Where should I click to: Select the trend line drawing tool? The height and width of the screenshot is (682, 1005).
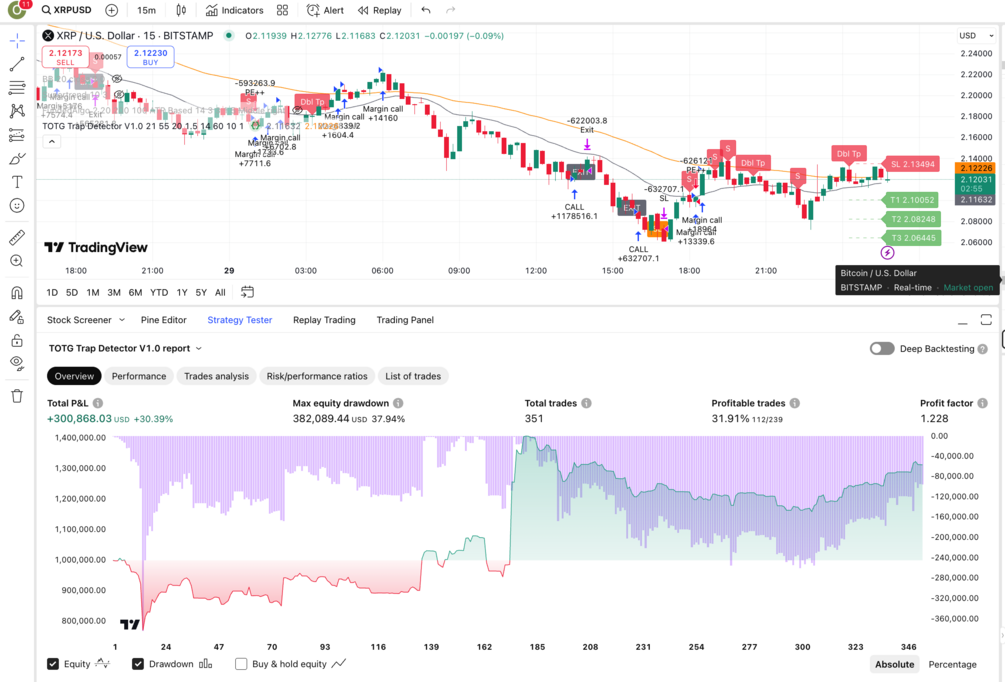17,64
